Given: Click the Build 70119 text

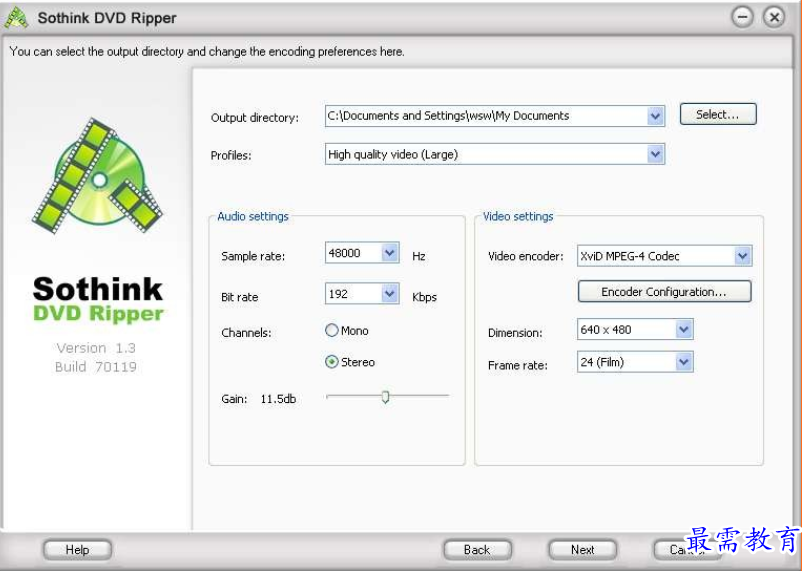Looking at the screenshot, I should coord(96,367).
